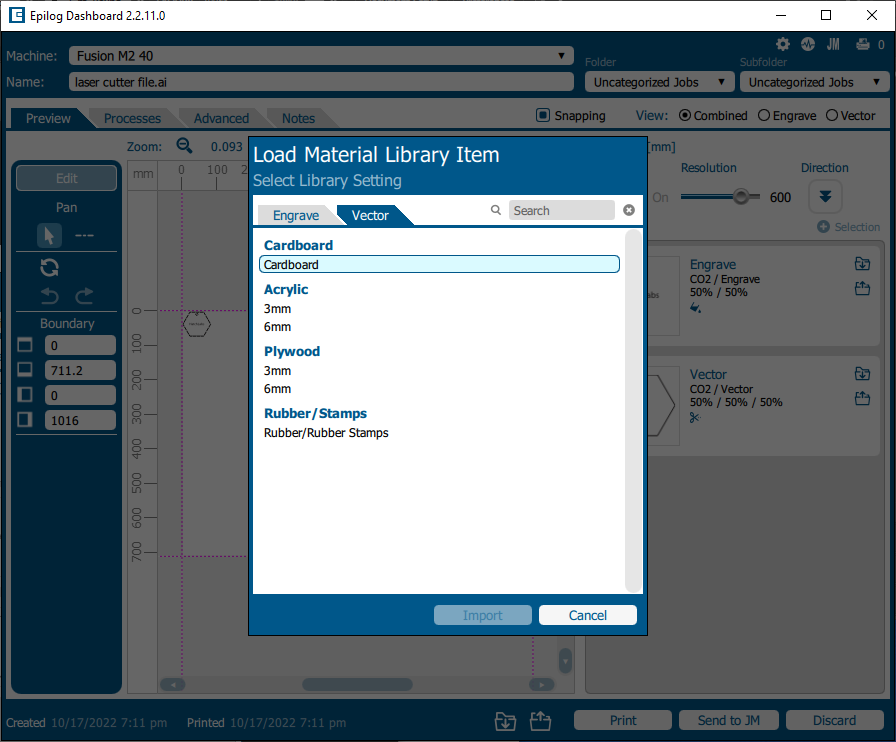The height and width of the screenshot is (742, 896).
Task: Click the Send to JM button
Action: pyautogui.click(x=729, y=720)
